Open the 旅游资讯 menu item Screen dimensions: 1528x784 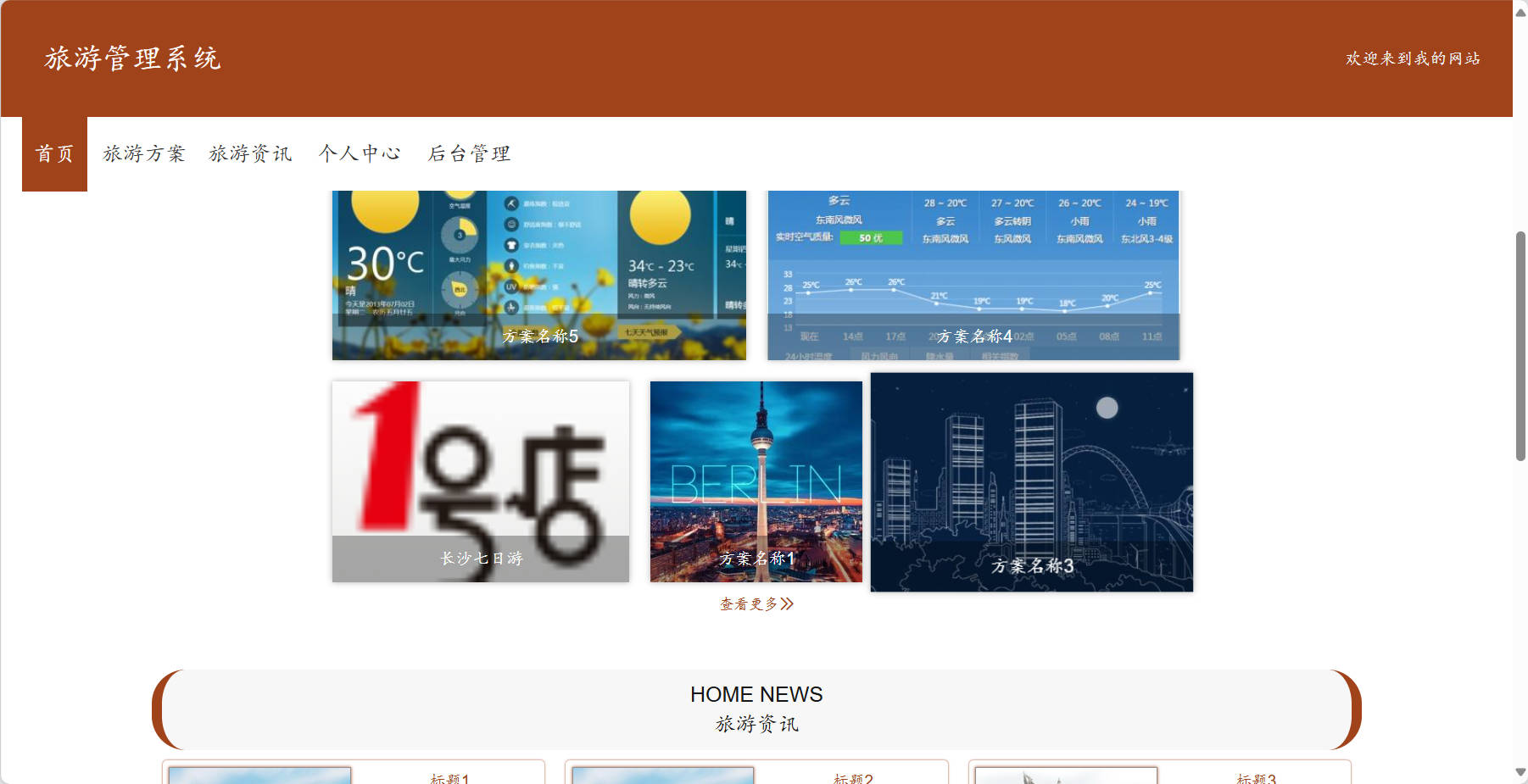pyautogui.click(x=250, y=153)
